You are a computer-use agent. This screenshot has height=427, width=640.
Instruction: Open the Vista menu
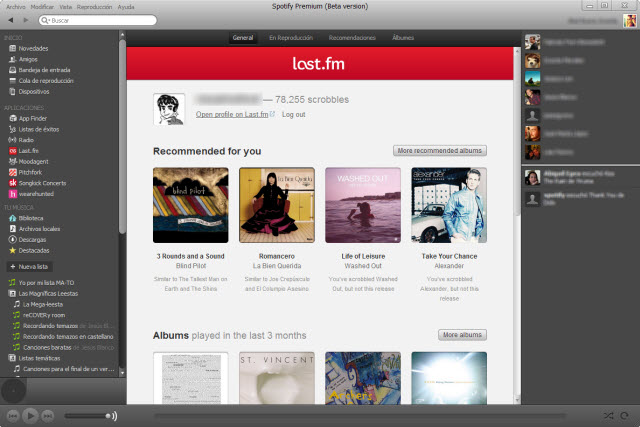pos(66,7)
